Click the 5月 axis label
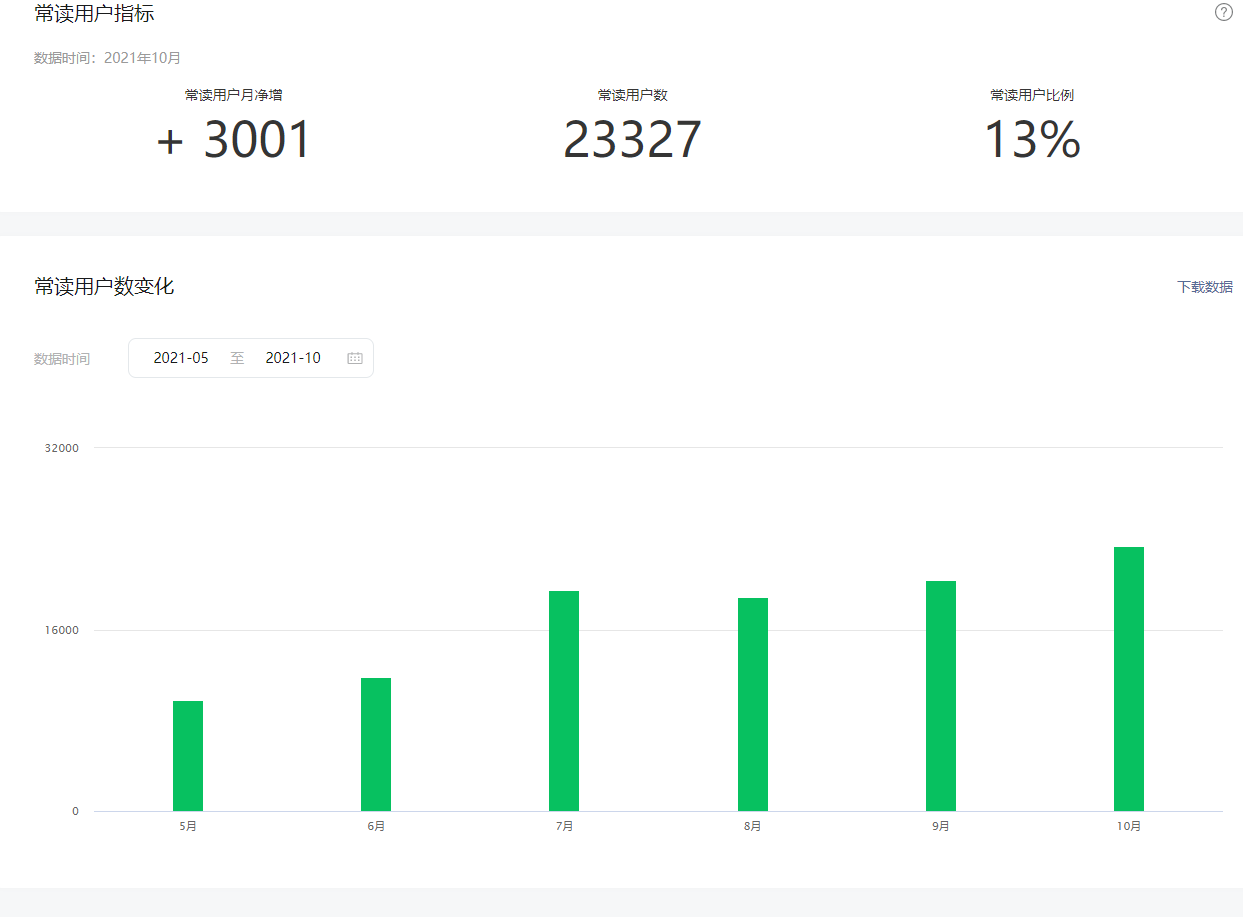This screenshot has width=1243, height=917. click(188, 826)
